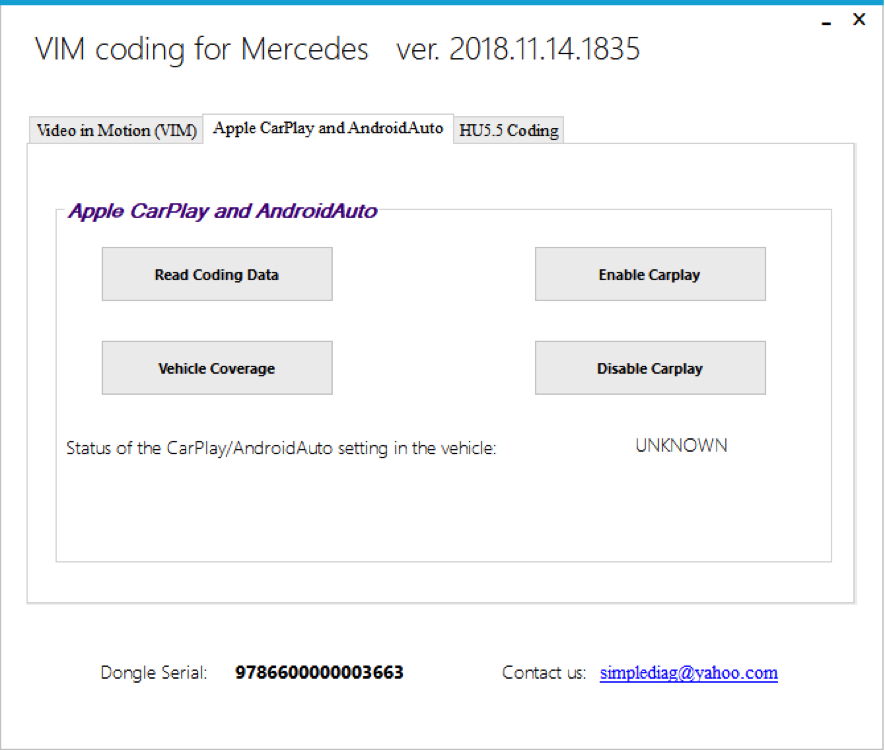Image resolution: width=885 pixels, height=750 pixels.
Task: Click the UNKNOWN status value
Action: pos(681,446)
